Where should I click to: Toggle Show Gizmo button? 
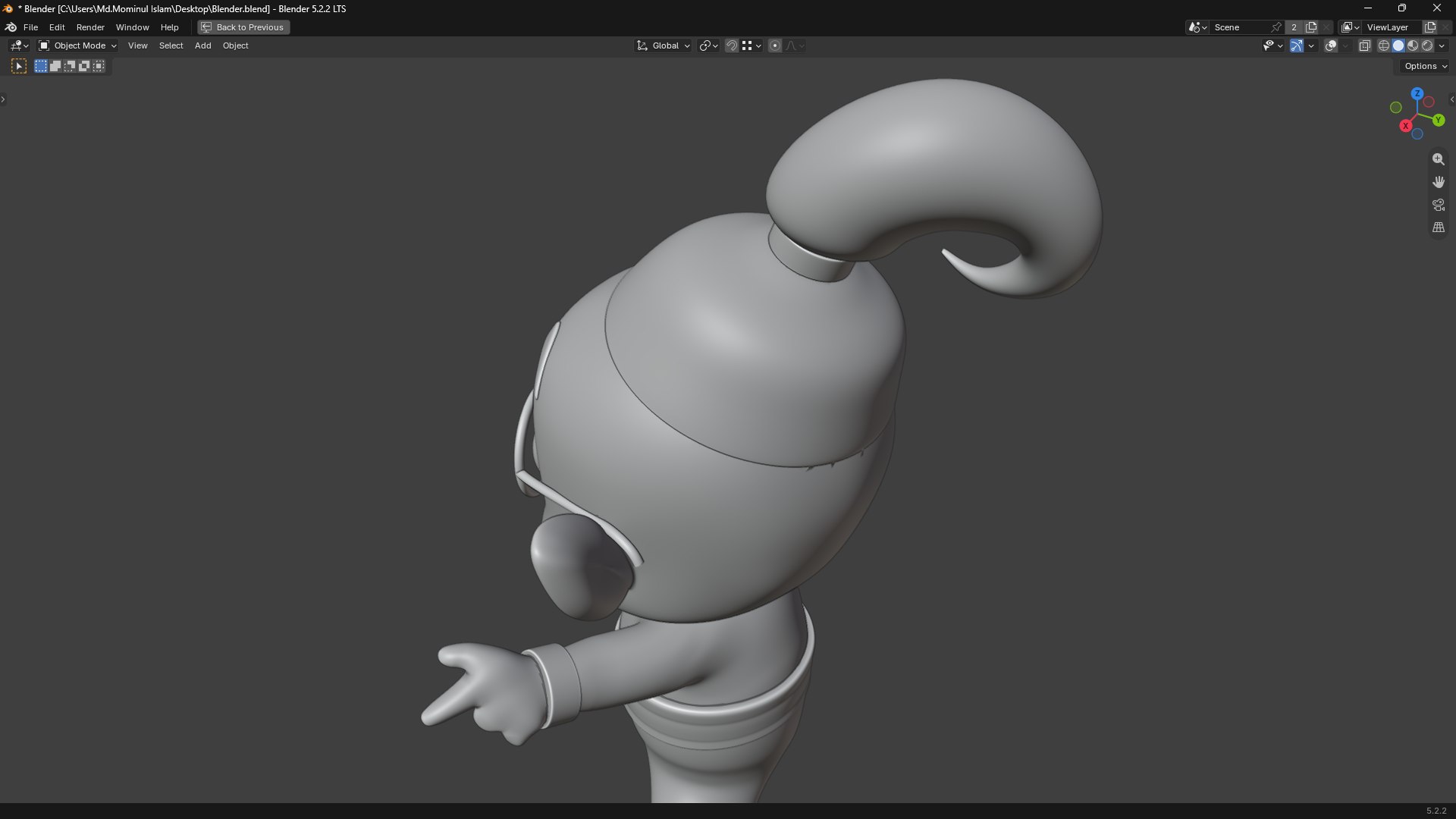tap(1297, 45)
